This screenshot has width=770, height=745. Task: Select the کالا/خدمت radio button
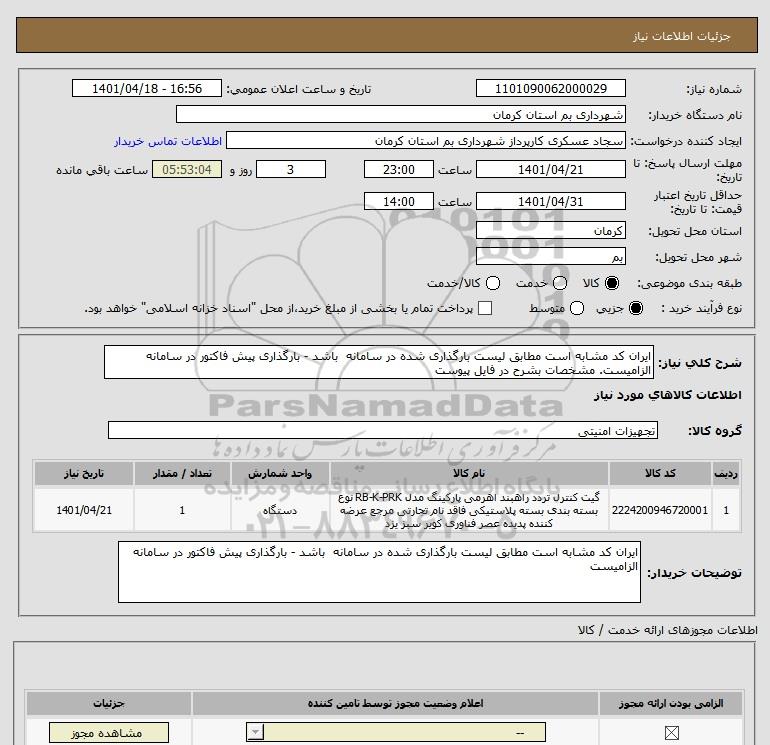493,283
